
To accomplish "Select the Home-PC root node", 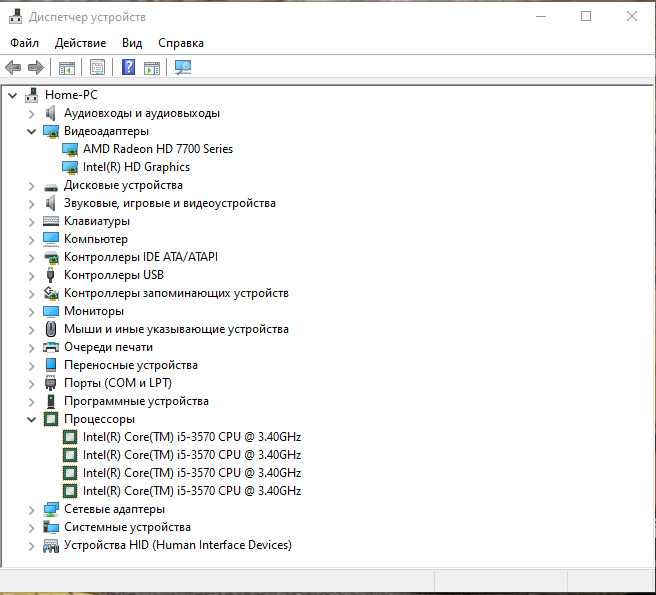I will click(x=71, y=95).
